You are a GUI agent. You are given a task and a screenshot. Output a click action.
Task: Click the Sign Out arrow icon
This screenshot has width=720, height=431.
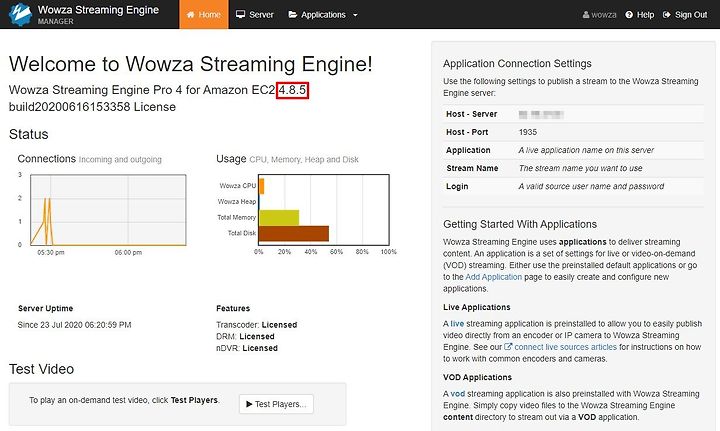[x=667, y=15]
